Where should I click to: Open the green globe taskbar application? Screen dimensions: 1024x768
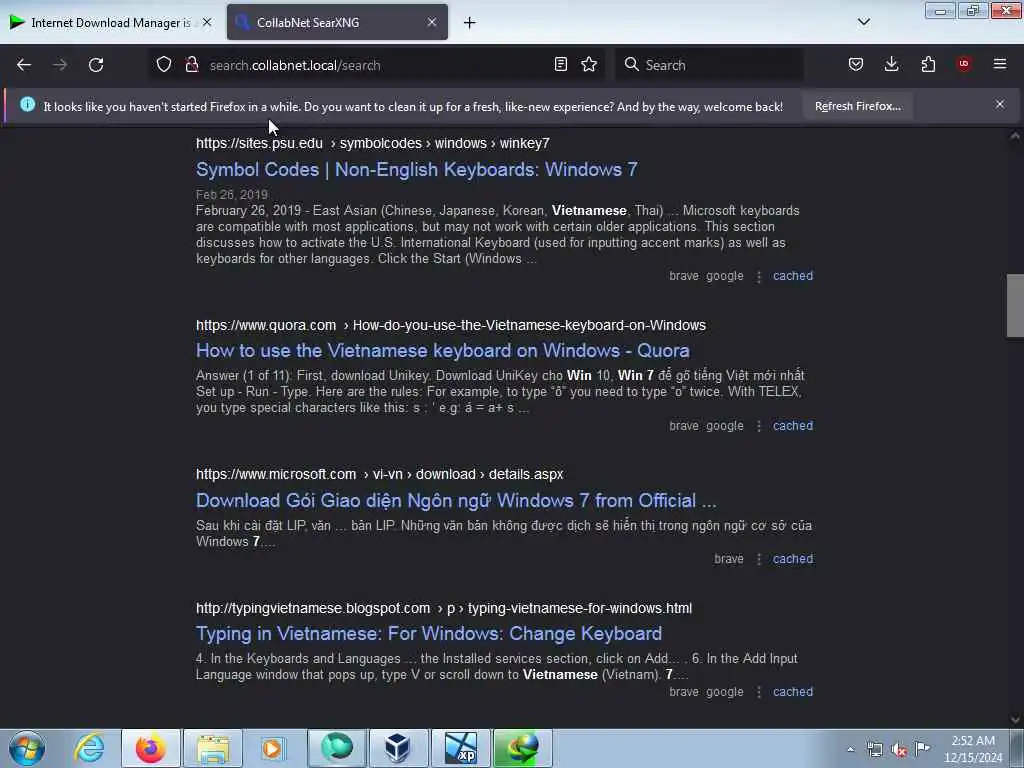point(336,748)
